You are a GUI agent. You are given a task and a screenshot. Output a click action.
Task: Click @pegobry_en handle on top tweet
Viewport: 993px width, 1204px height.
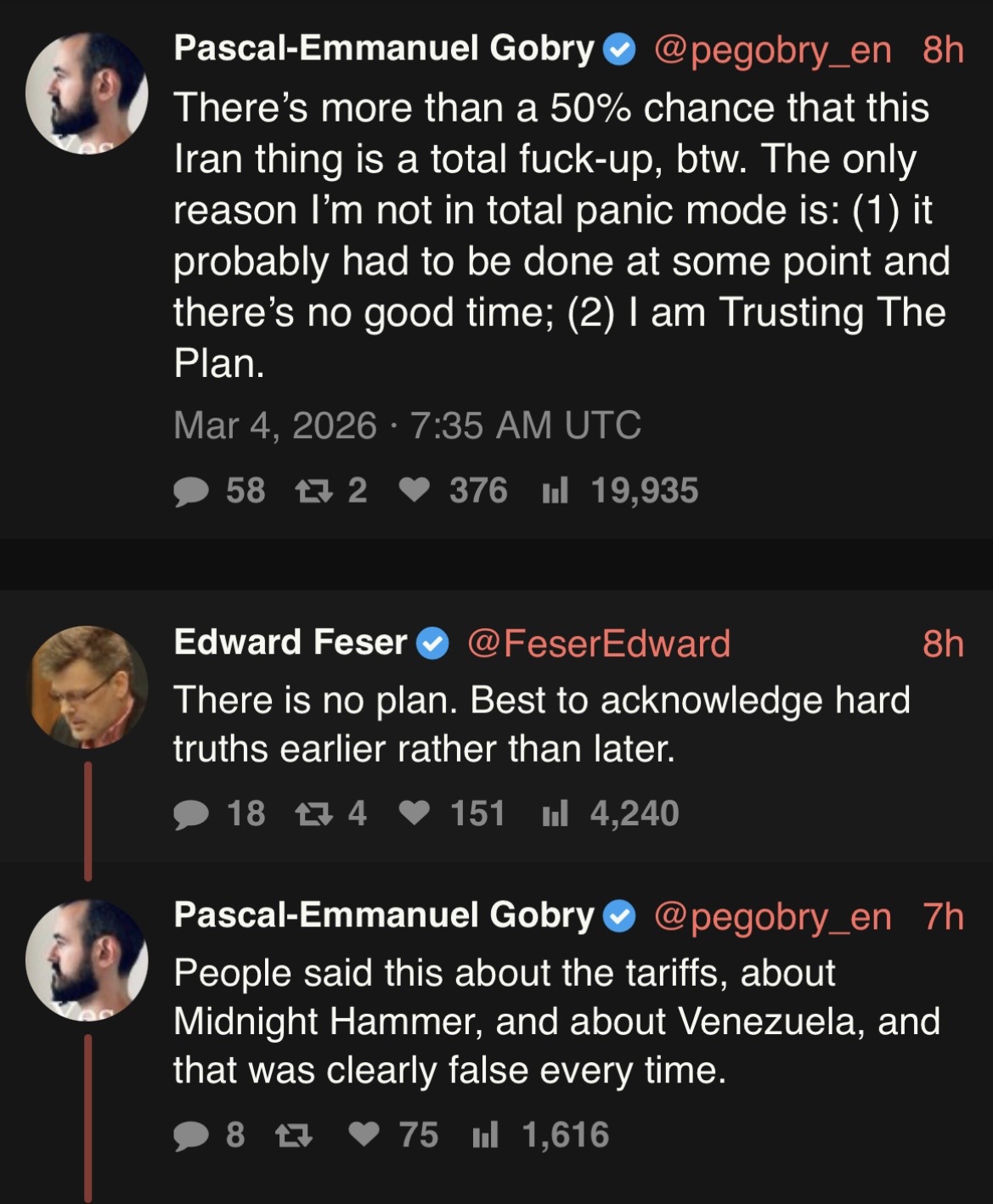pyautogui.click(x=772, y=50)
